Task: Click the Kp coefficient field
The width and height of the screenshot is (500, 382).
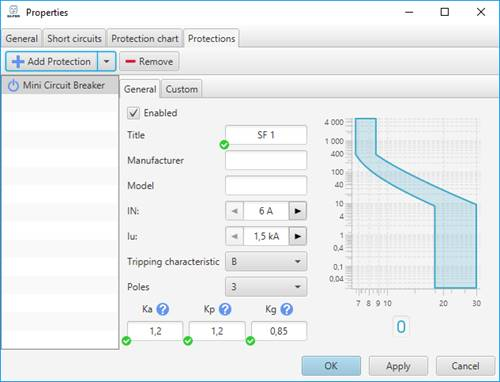Action: [217, 331]
